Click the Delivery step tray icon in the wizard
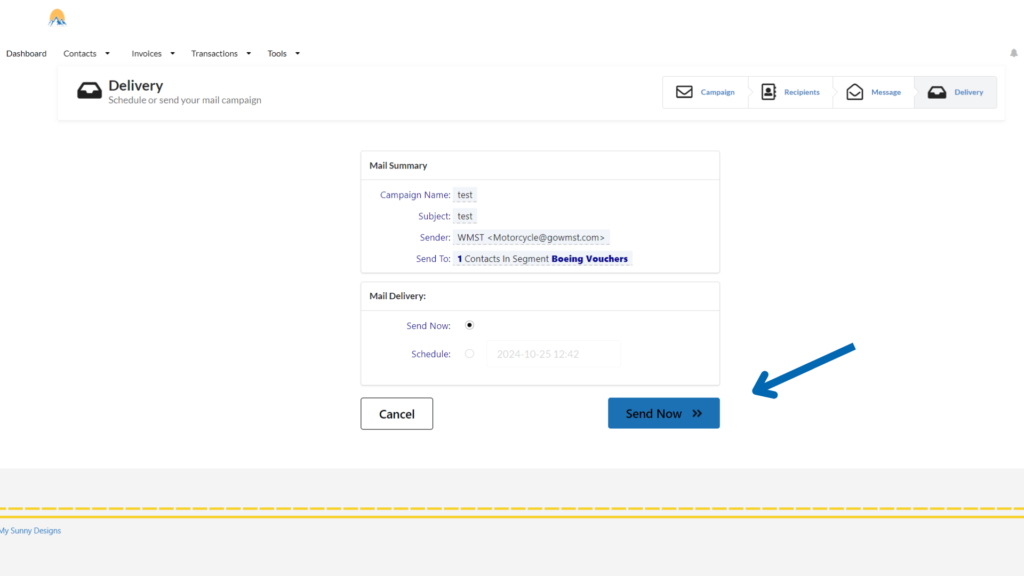1024x576 pixels. tap(937, 92)
